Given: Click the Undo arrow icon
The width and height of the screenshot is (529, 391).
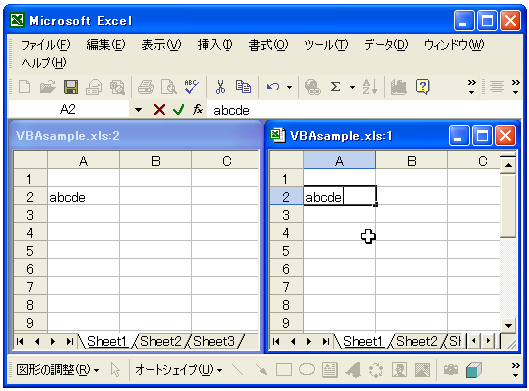Looking at the screenshot, I should 273,87.
